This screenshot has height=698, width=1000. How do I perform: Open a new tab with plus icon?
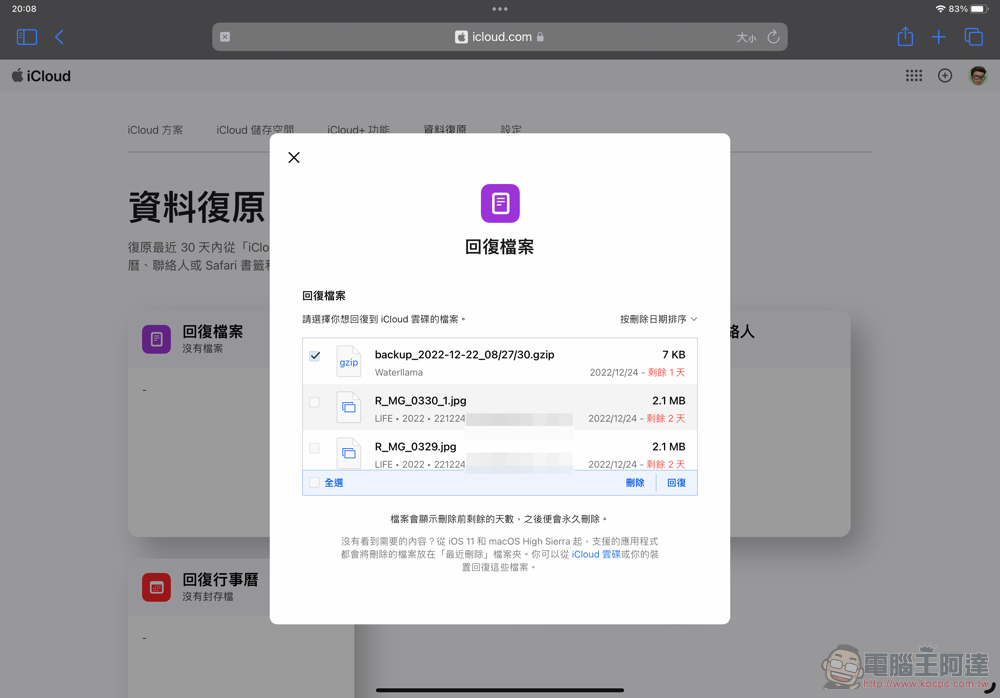pyautogui.click(x=938, y=37)
